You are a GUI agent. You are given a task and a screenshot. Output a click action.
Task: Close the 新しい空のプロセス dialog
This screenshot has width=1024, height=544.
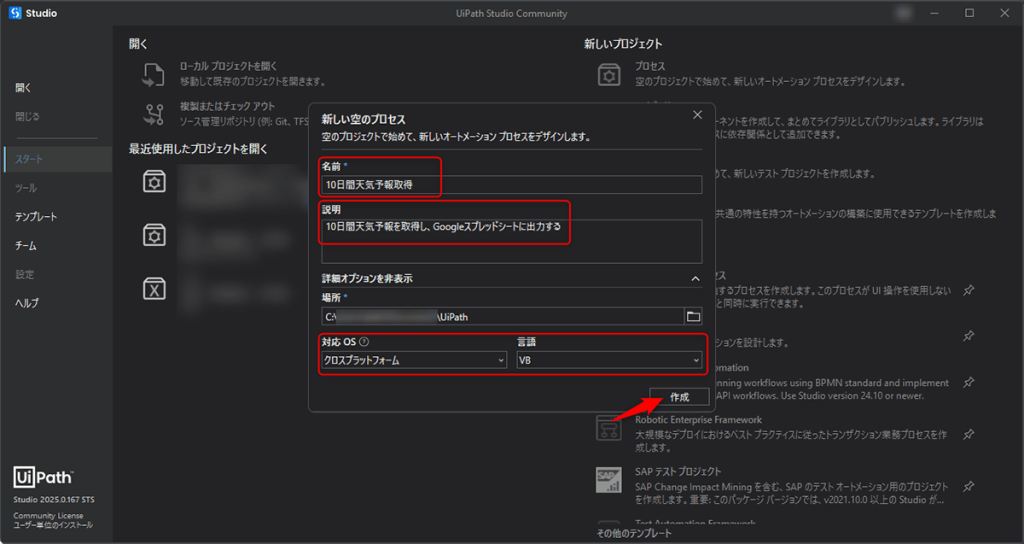coord(697,115)
